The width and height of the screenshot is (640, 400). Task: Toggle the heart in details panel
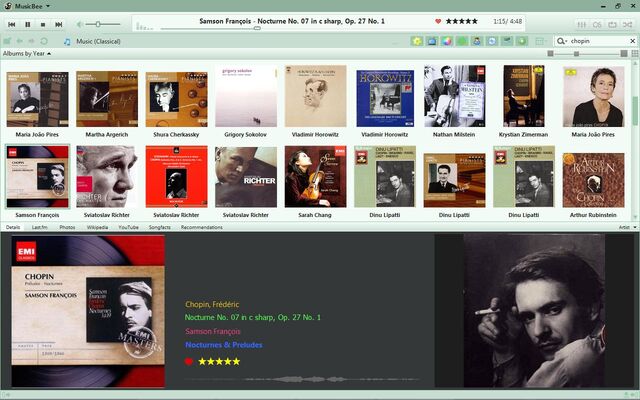click(189, 361)
